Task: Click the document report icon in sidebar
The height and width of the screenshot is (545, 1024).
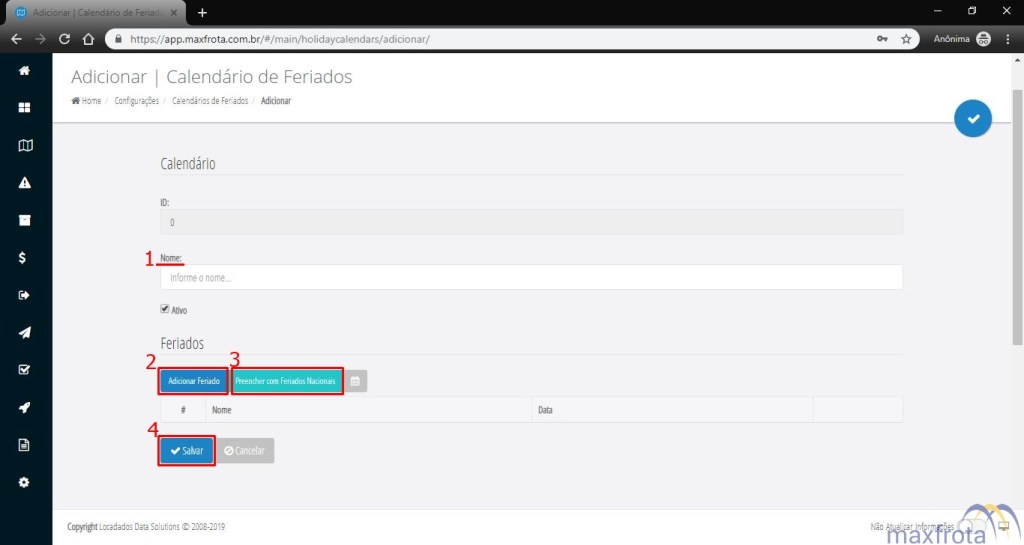Action: pos(25,445)
